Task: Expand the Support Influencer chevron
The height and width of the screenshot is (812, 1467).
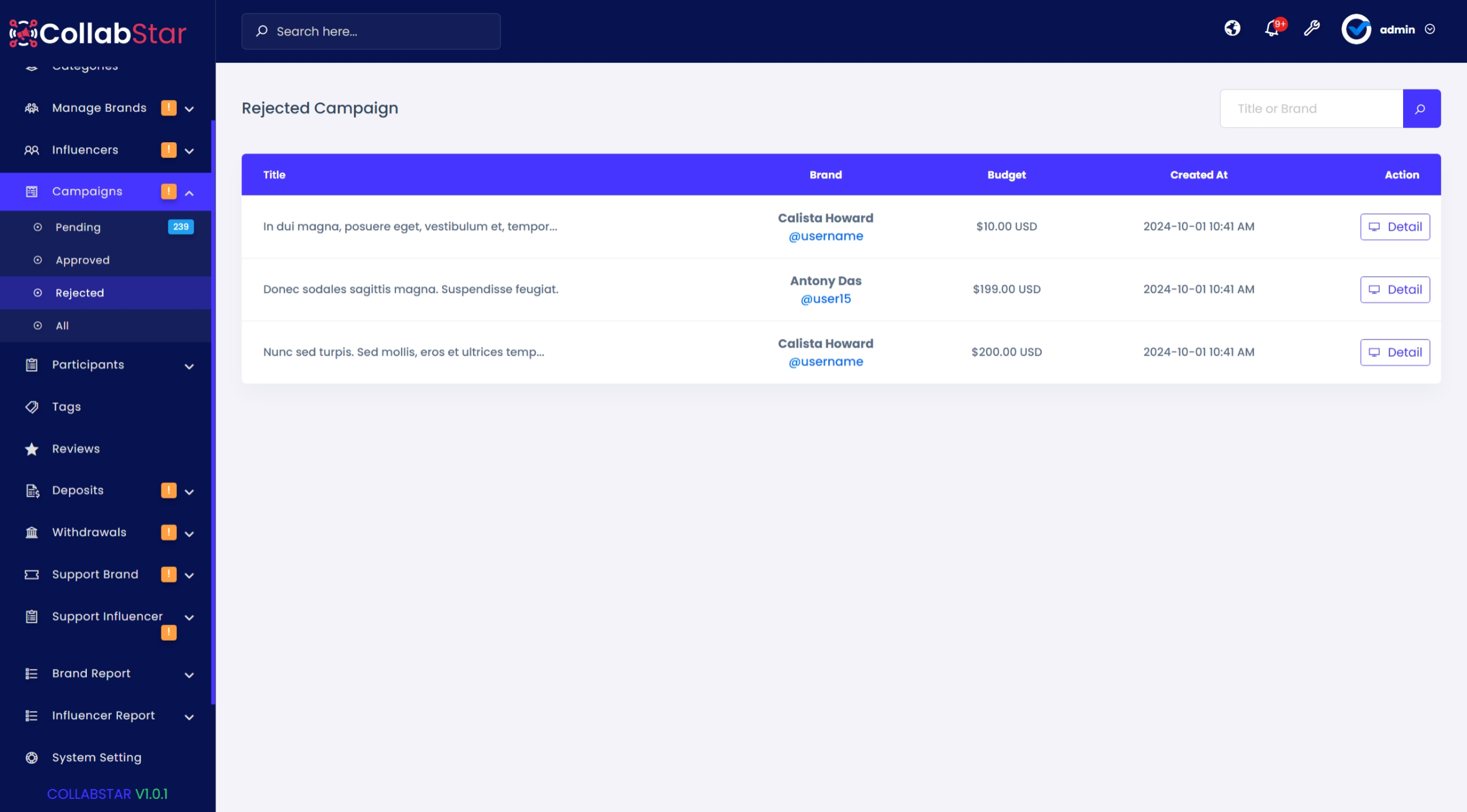Action: click(189, 618)
